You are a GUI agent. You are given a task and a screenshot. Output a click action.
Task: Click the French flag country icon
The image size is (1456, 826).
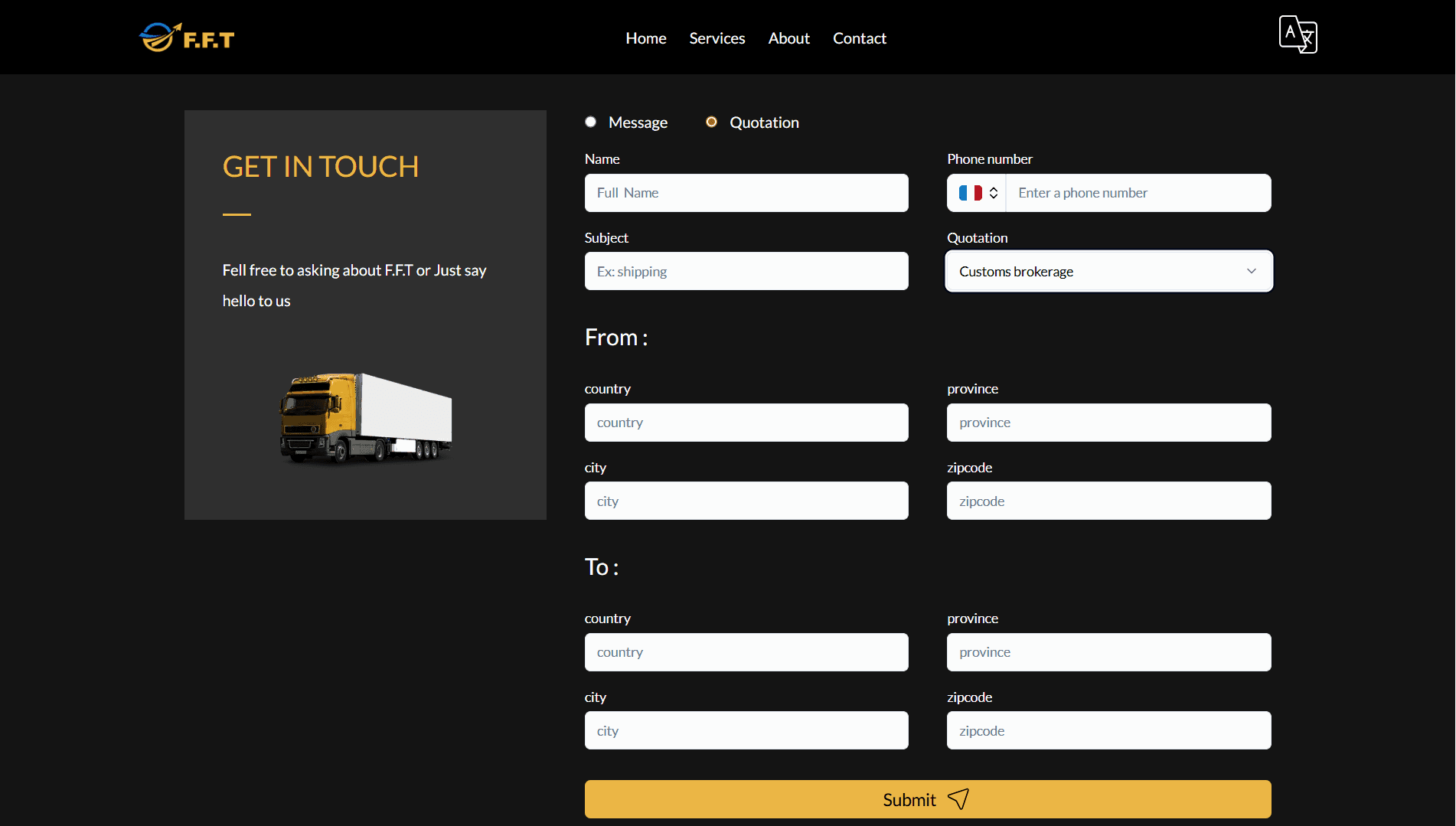(970, 193)
